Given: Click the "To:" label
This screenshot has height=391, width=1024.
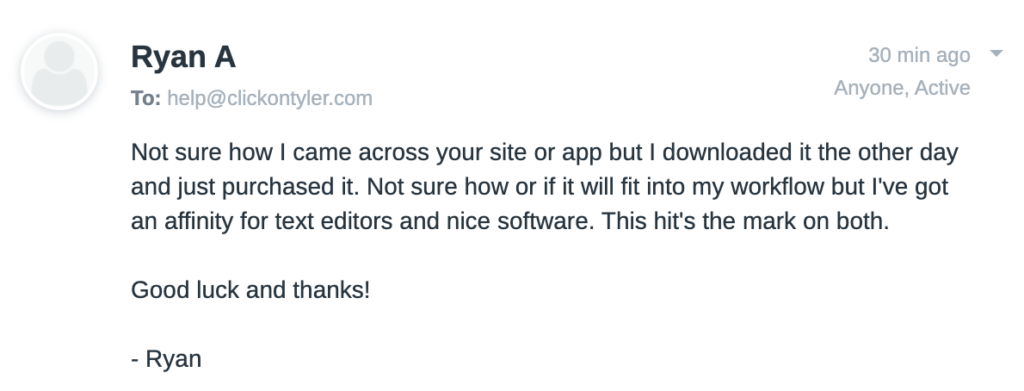Looking at the screenshot, I should coord(146,98).
